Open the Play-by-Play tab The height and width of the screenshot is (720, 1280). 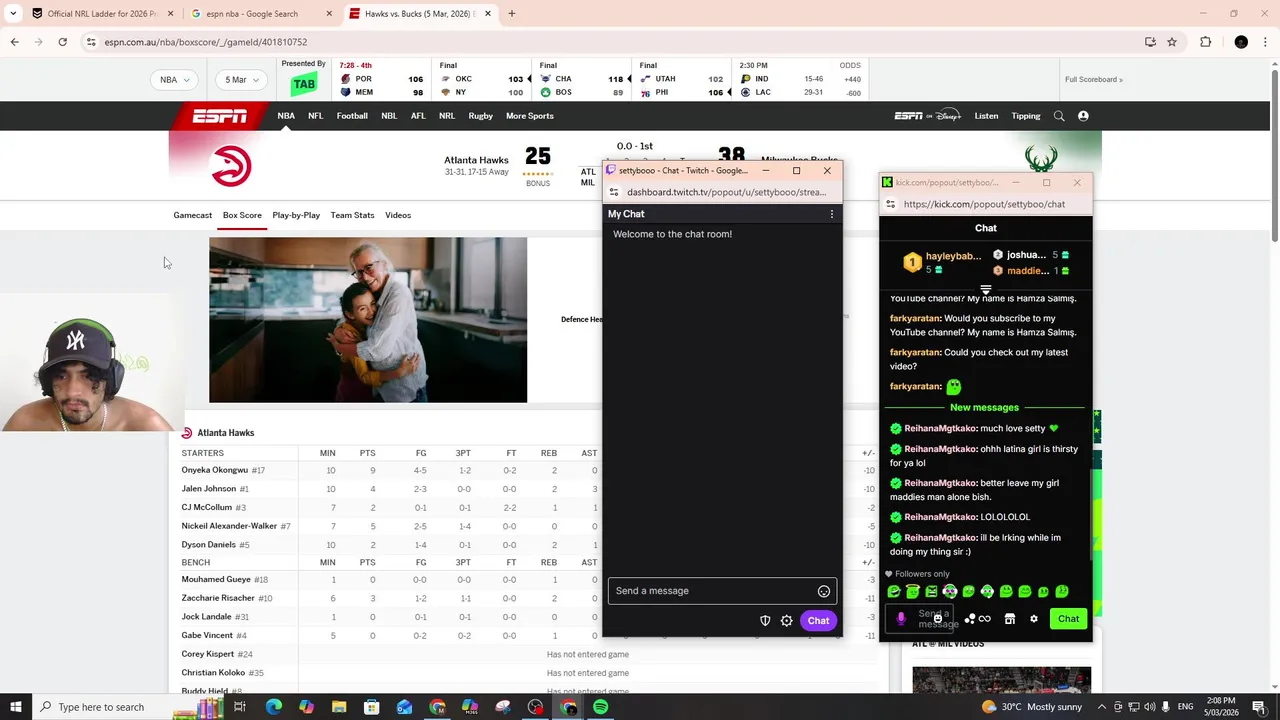(x=296, y=215)
